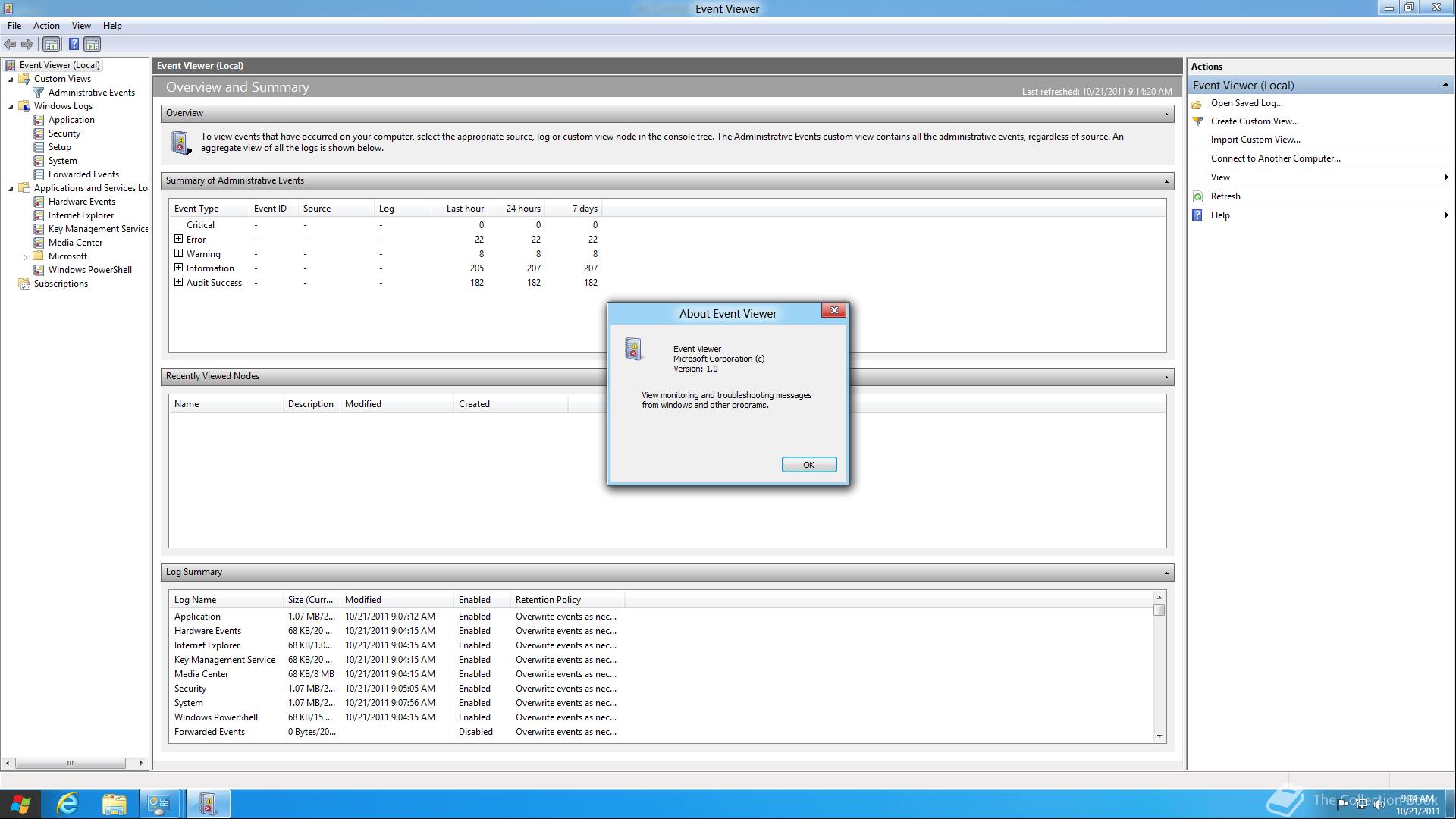Image resolution: width=1456 pixels, height=819 pixels.
Task: Toggle the Show/Hide Console Tree toolbar button
Action: (x=51, y=44)
